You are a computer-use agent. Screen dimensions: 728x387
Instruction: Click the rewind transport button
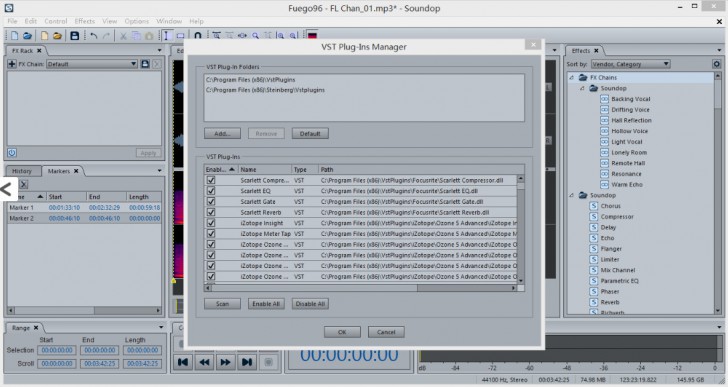click(x=204, y=362)
